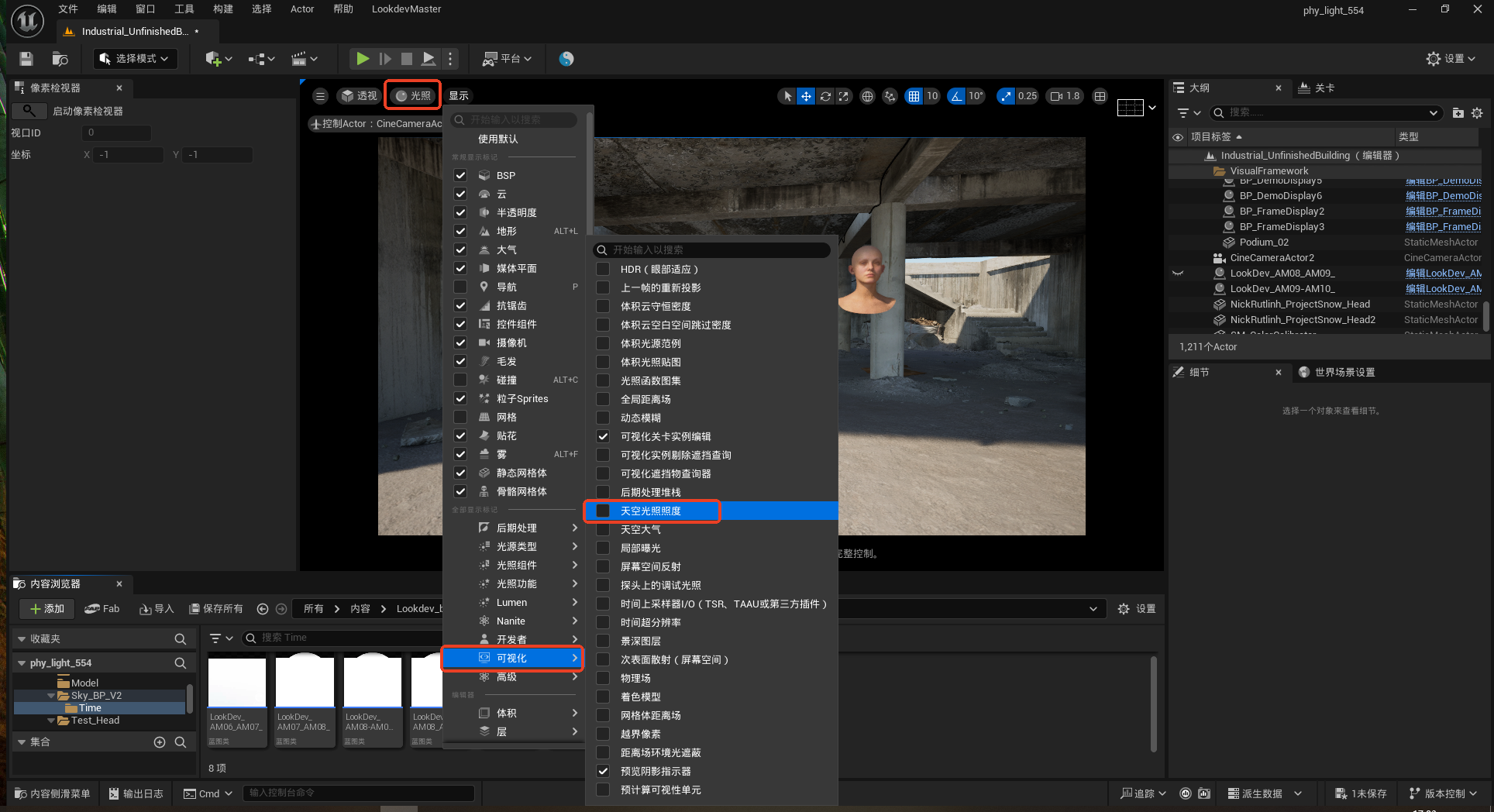This screenshot has width=1494, height=812.
Task: Click the 添加 button in content browser
Action: point(46,609)
